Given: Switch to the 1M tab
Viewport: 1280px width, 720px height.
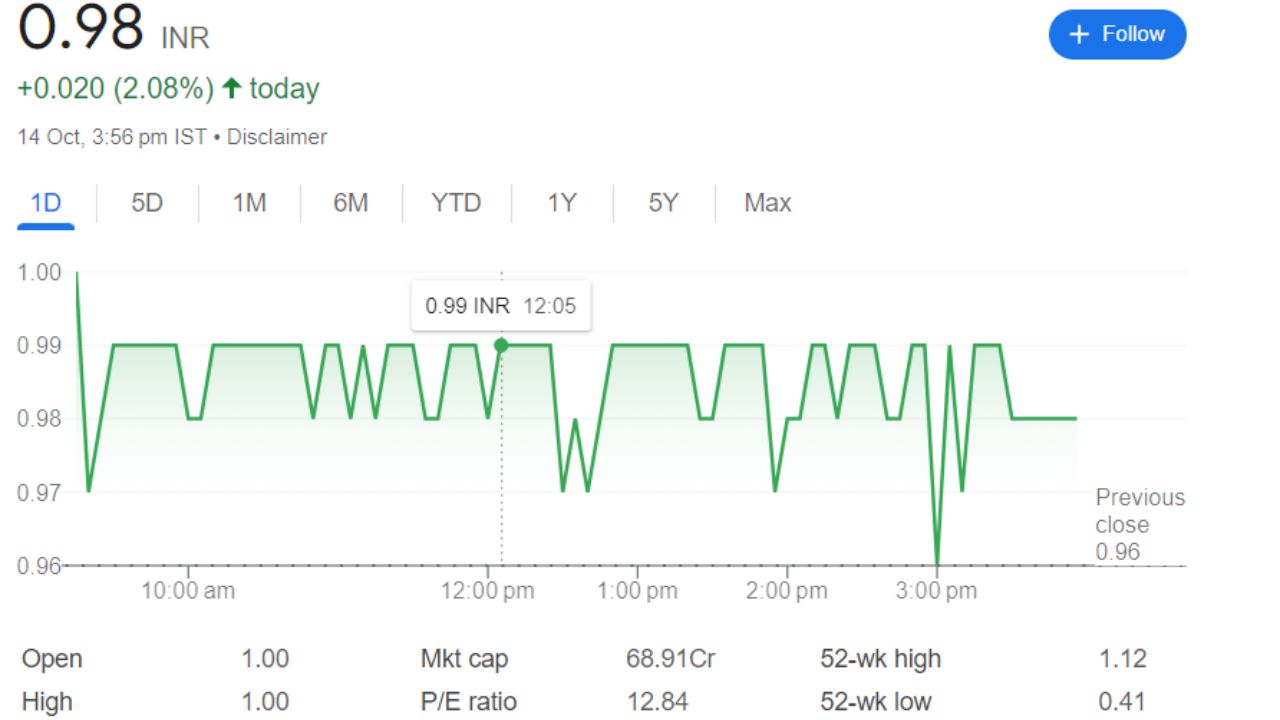Looking at the screenshot, I should (x=249, y=203).
